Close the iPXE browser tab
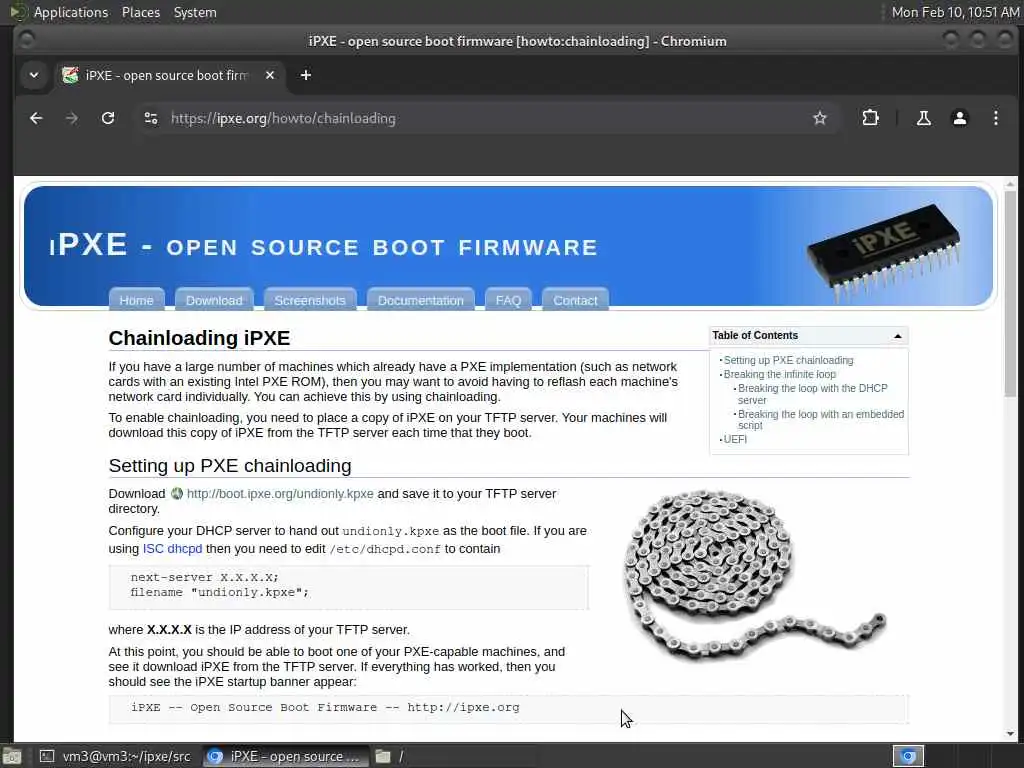Image resolution: width=1024 pixels, height=768 pixels. click(x=270, y=75)
